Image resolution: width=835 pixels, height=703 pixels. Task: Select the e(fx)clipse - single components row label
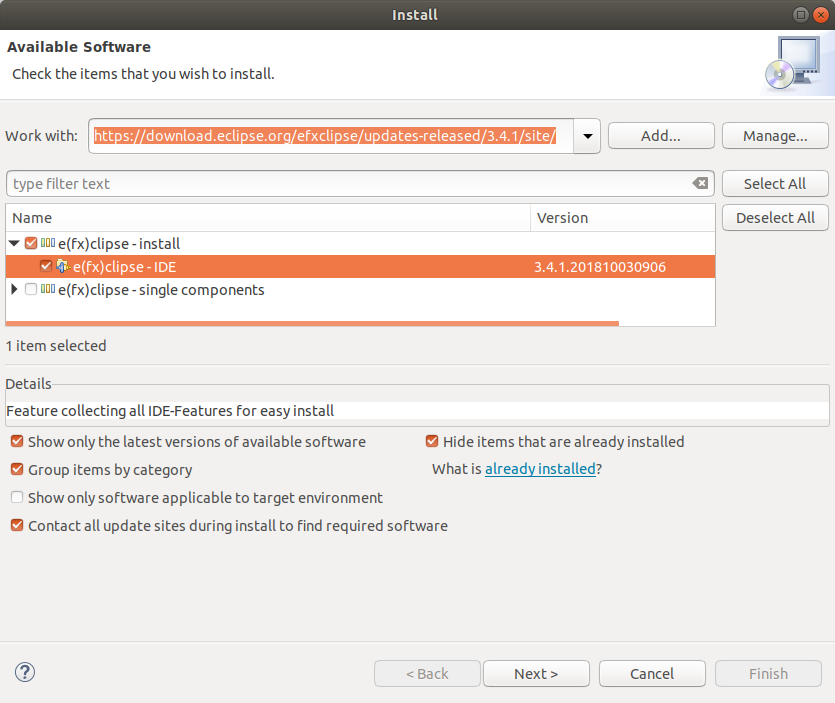click(161, 290)
